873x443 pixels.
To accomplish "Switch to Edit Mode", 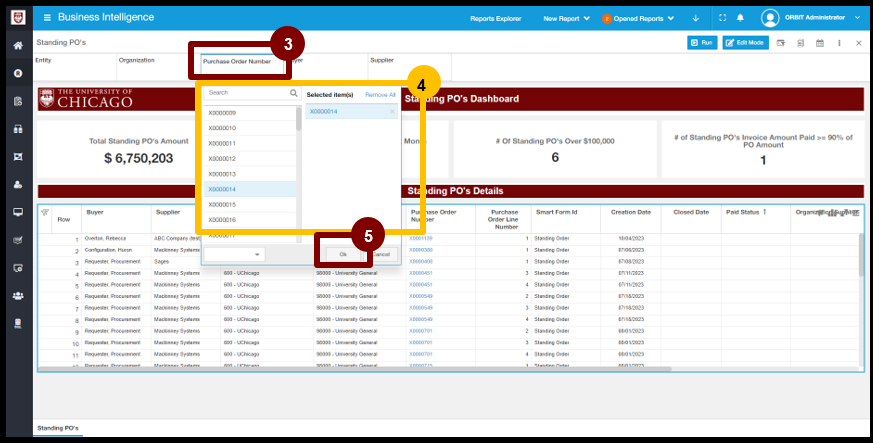I will pyautogui.click(x=746, y=43).
